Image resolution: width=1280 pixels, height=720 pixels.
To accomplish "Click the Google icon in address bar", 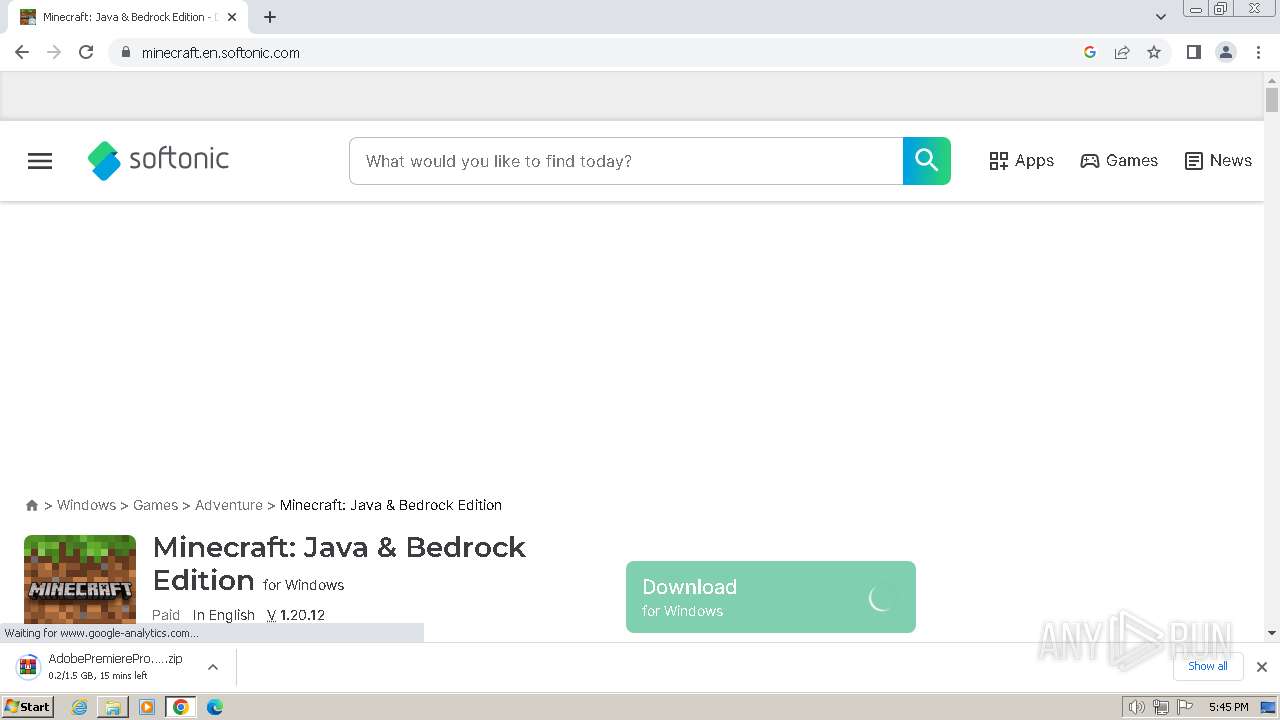I will (x=1090, y=52).
